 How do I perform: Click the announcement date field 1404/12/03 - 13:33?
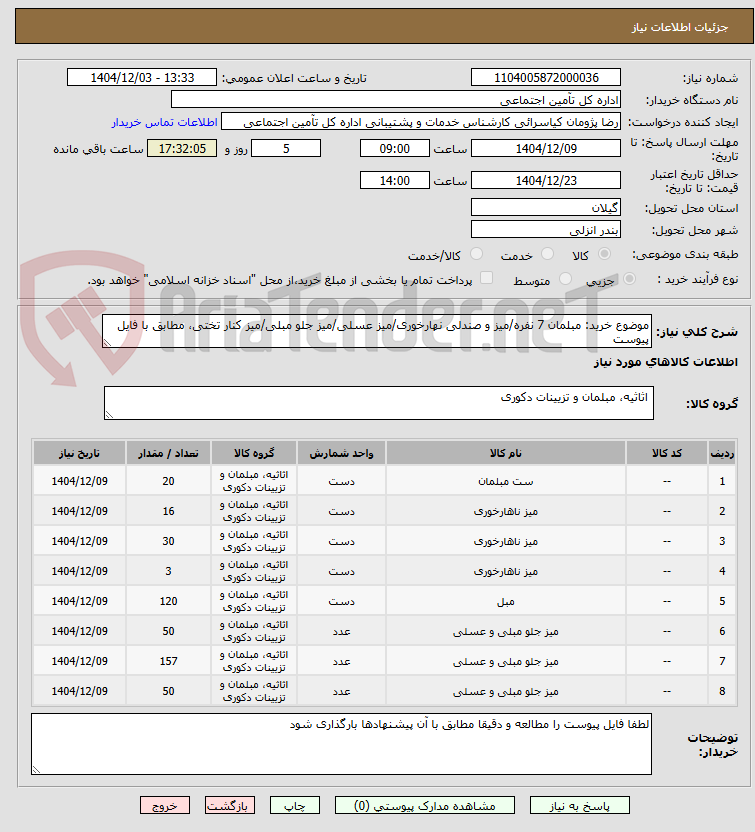pyautogui.click(x=142, y=77)
